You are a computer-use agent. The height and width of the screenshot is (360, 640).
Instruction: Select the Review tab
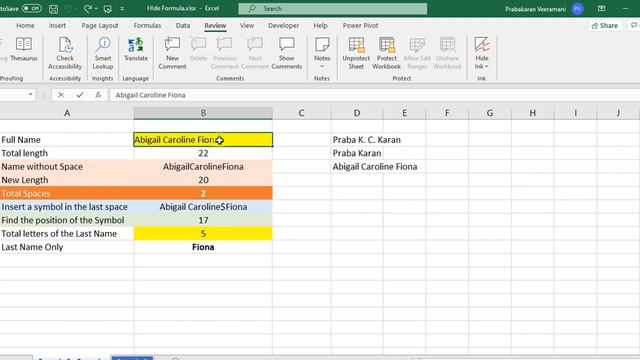point(215,25)
